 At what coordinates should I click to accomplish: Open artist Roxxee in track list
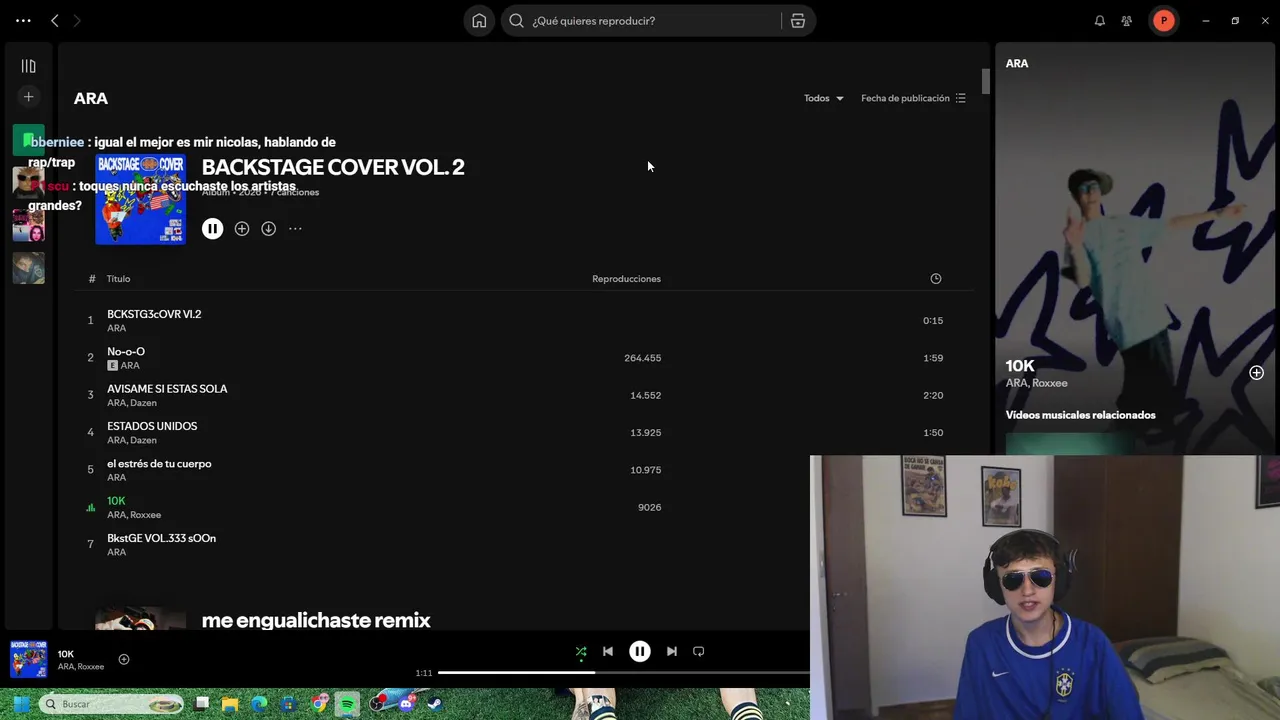pyautogui.click(x=147, y=515)
